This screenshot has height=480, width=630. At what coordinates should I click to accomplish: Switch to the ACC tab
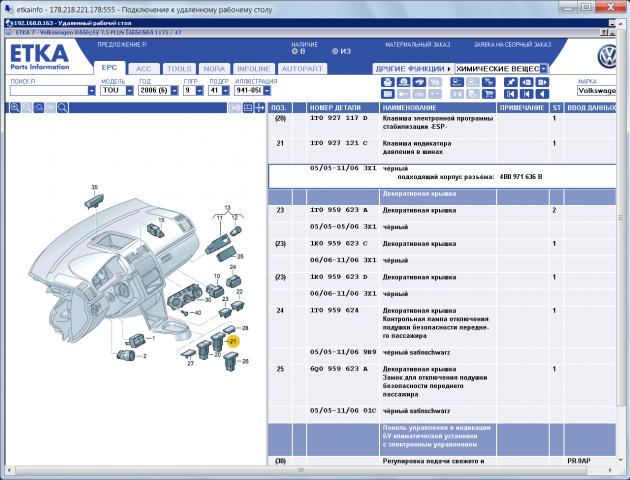click(x=144, y=69)
